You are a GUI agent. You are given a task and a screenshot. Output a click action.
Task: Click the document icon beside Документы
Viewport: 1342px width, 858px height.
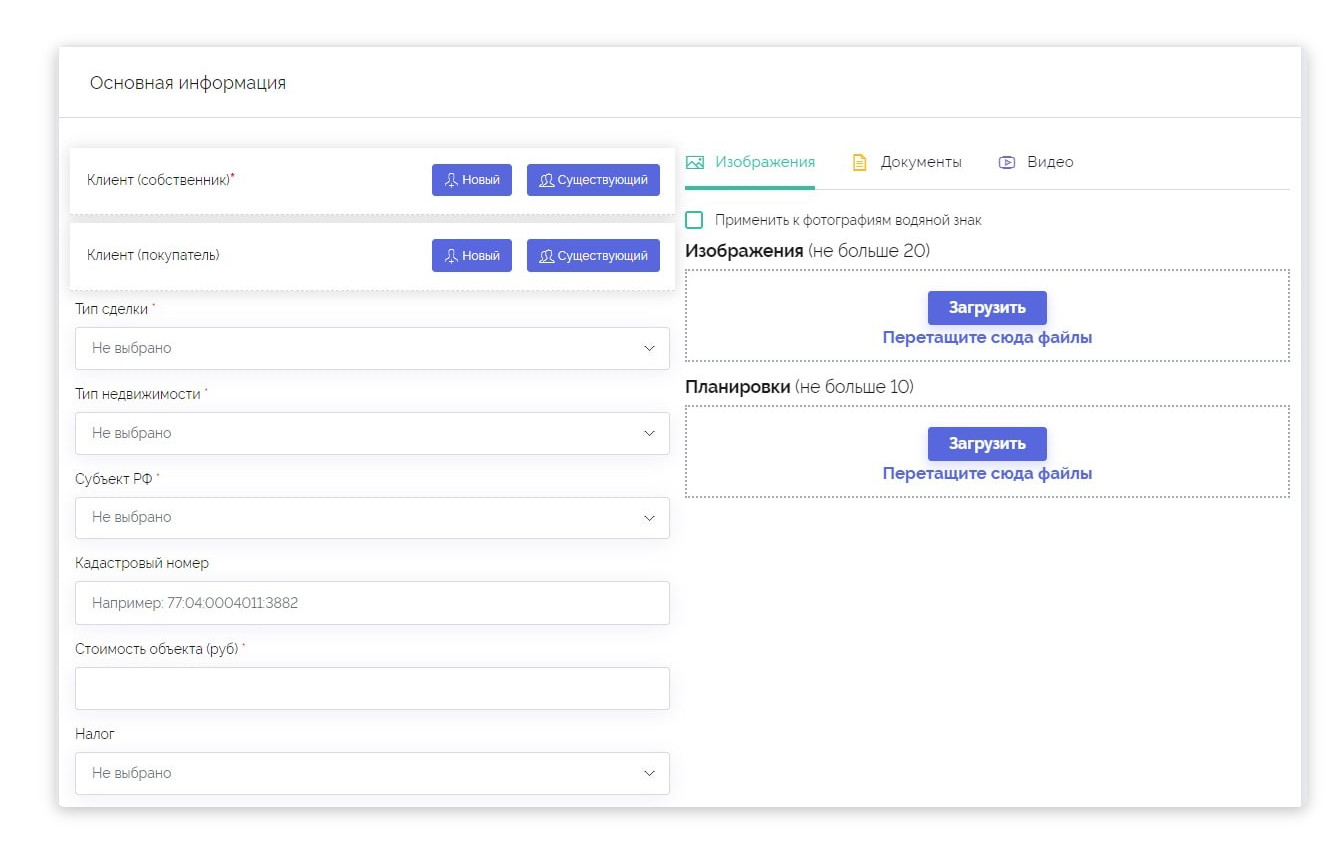pos(859,162)
